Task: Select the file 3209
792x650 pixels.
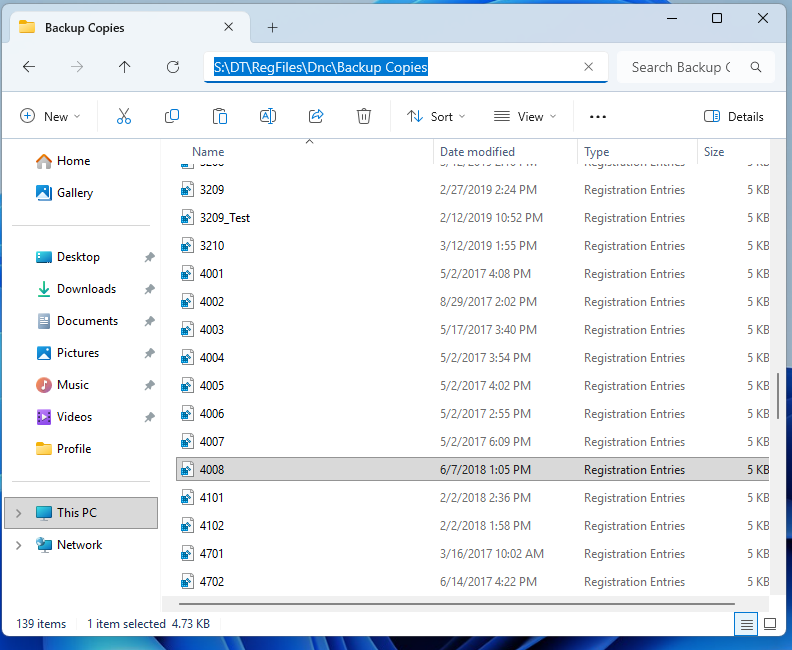Action: (212, 190)
